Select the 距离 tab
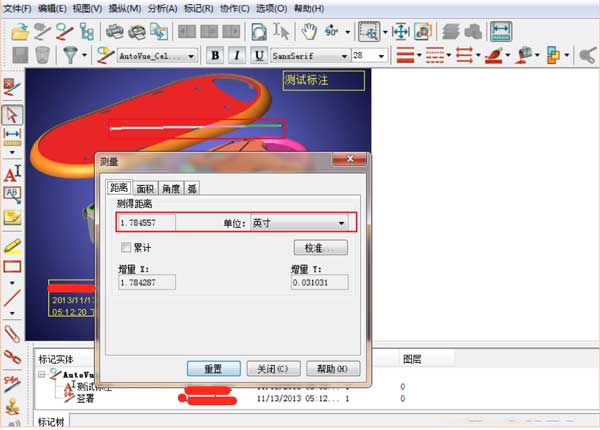The image size is (600, 430). click(x=119, y=187)
